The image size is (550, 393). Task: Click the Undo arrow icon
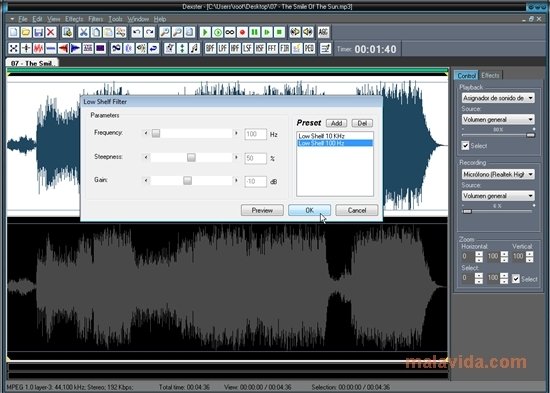click(x=137, y=32)
